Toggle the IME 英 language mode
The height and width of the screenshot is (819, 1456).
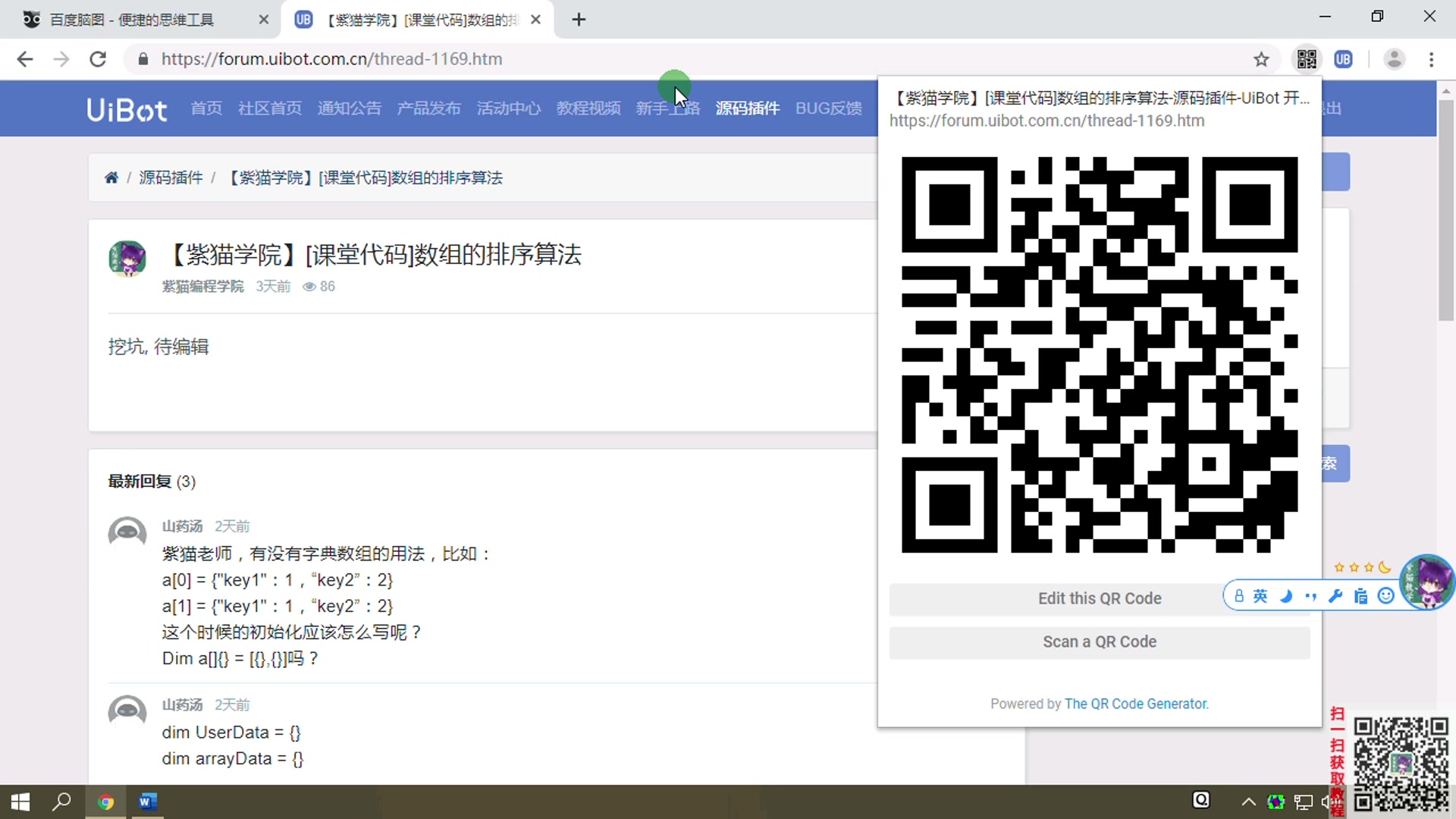coord(1260,596)
